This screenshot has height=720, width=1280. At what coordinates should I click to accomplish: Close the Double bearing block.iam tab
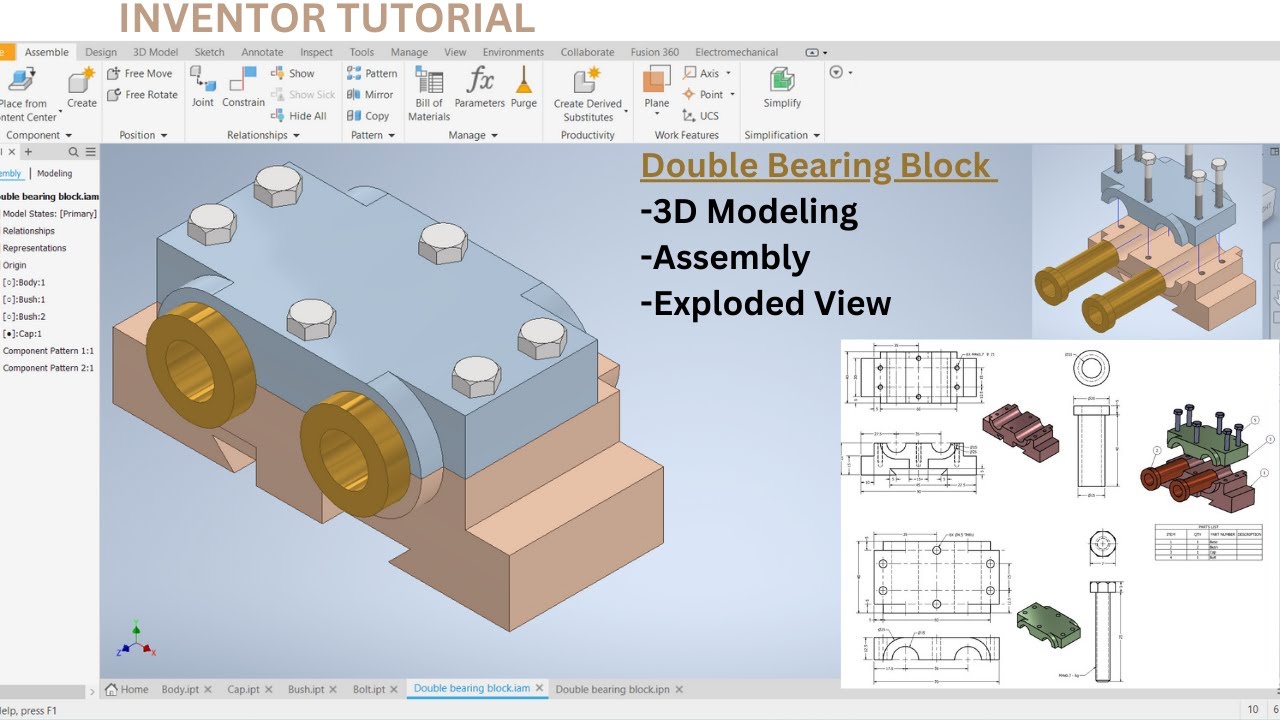(x=540, y=688)
